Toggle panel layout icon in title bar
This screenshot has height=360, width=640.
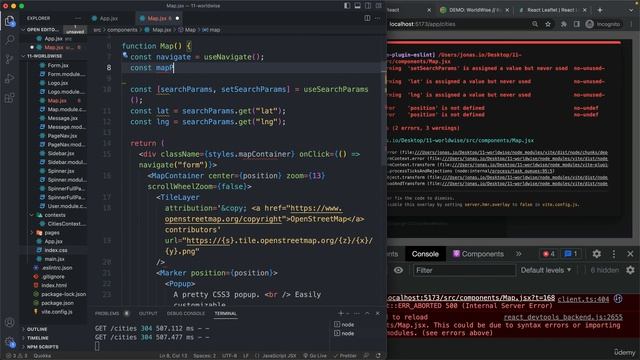[x=358, y=6]
